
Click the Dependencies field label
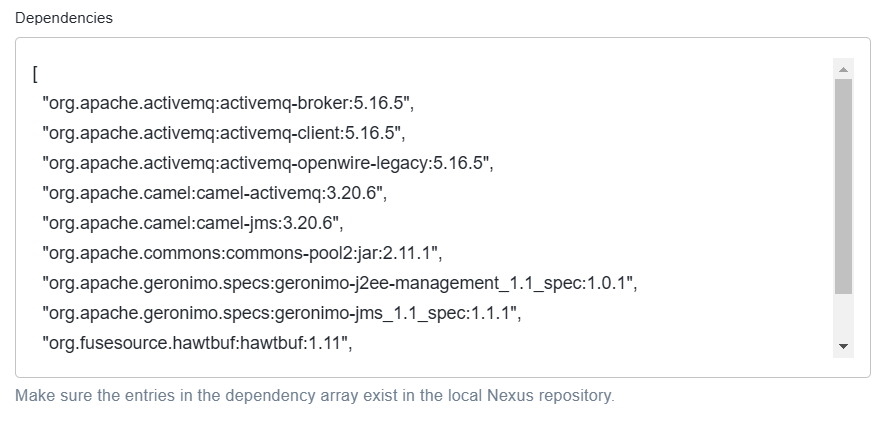click(x=64, y=18)
